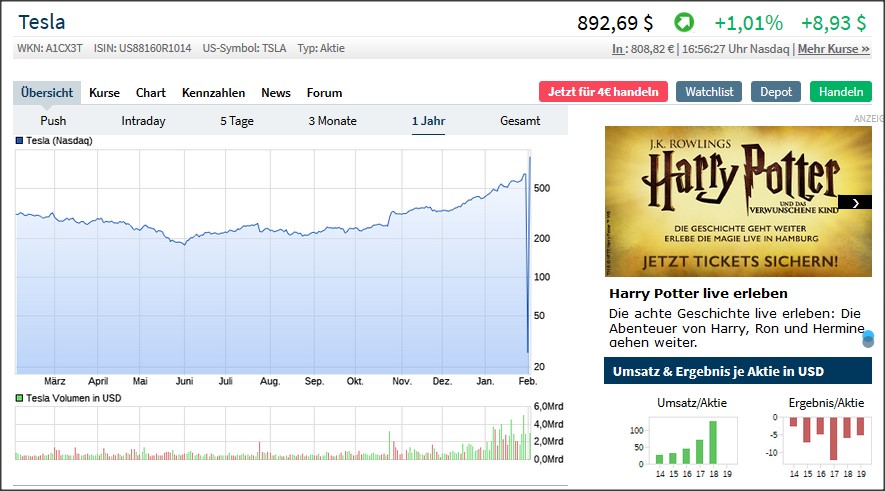Viewport: 885px width, 491px height.
Task: Open the News tab
Action: tap(275, 93)
